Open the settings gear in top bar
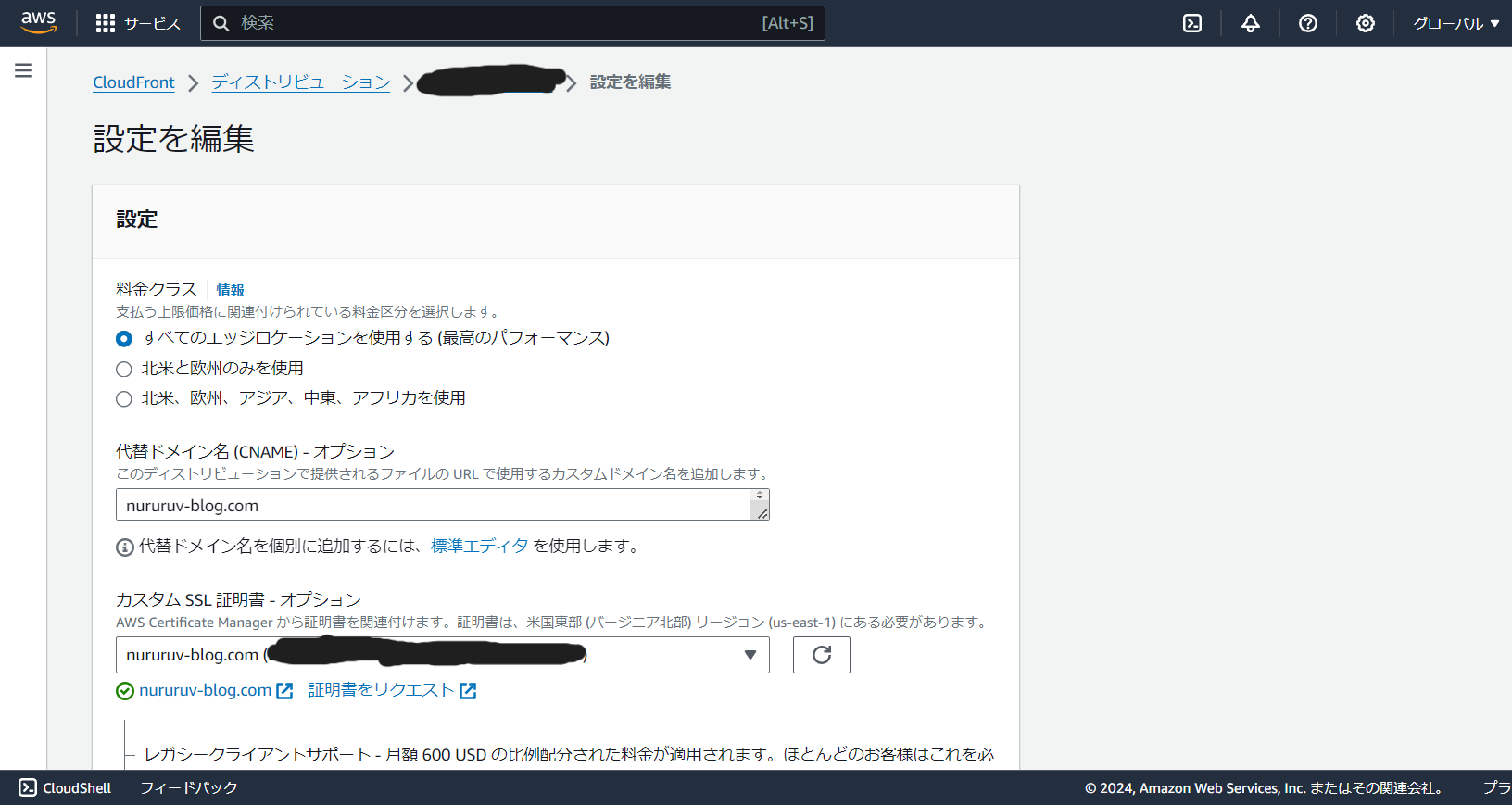This screenshot has height=805, width=1512. [x=1366, y=23]
